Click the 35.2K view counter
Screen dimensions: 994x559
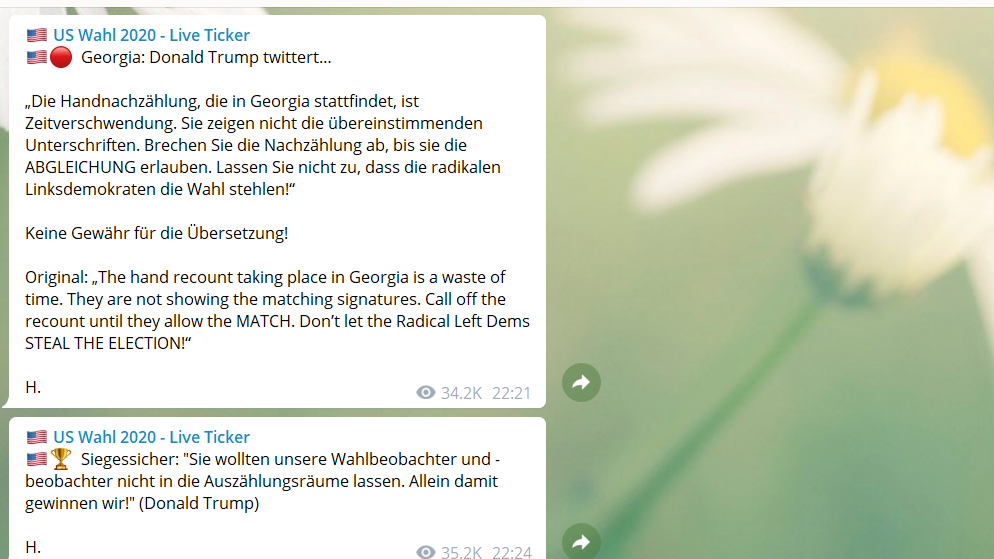(461, 552)
